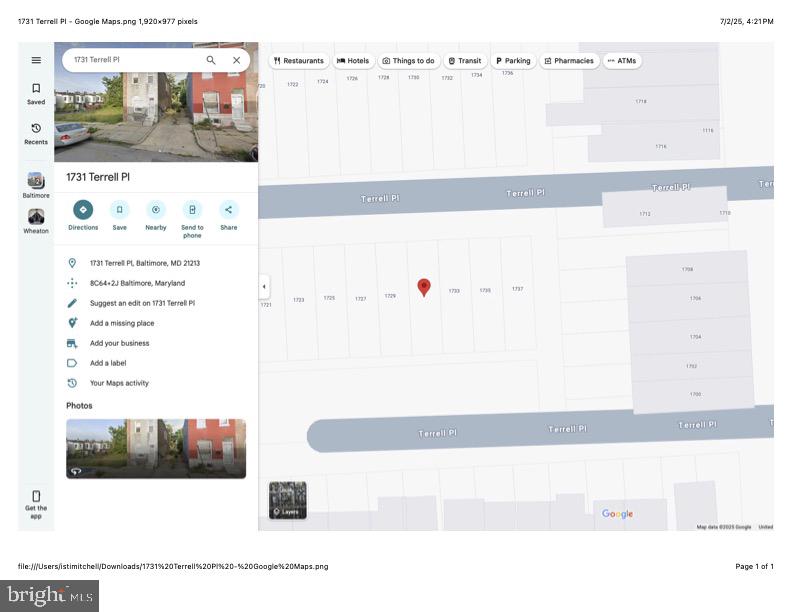Image resolution: width=792 pixels, height=612 pixels.
Task: Click the Photos section heading
Action: pos(79,405)
